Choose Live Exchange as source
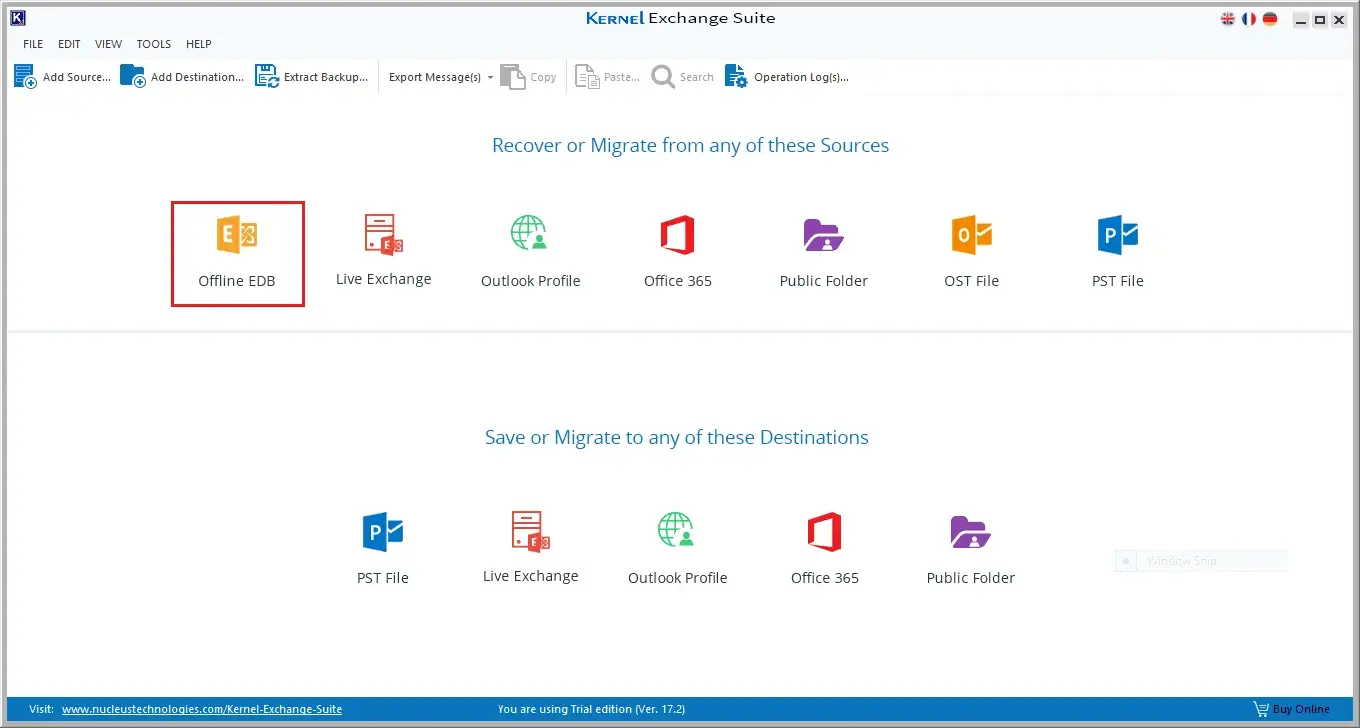1360x728 pixels. point(383,251)
